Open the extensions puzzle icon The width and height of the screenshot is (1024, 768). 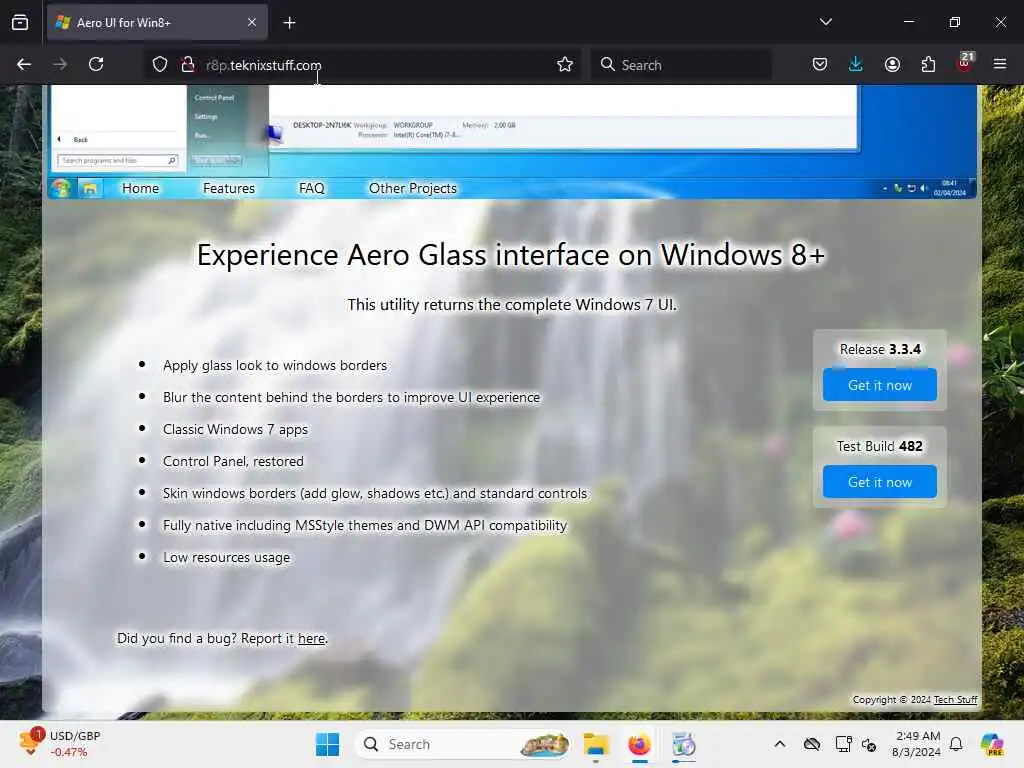928,64
